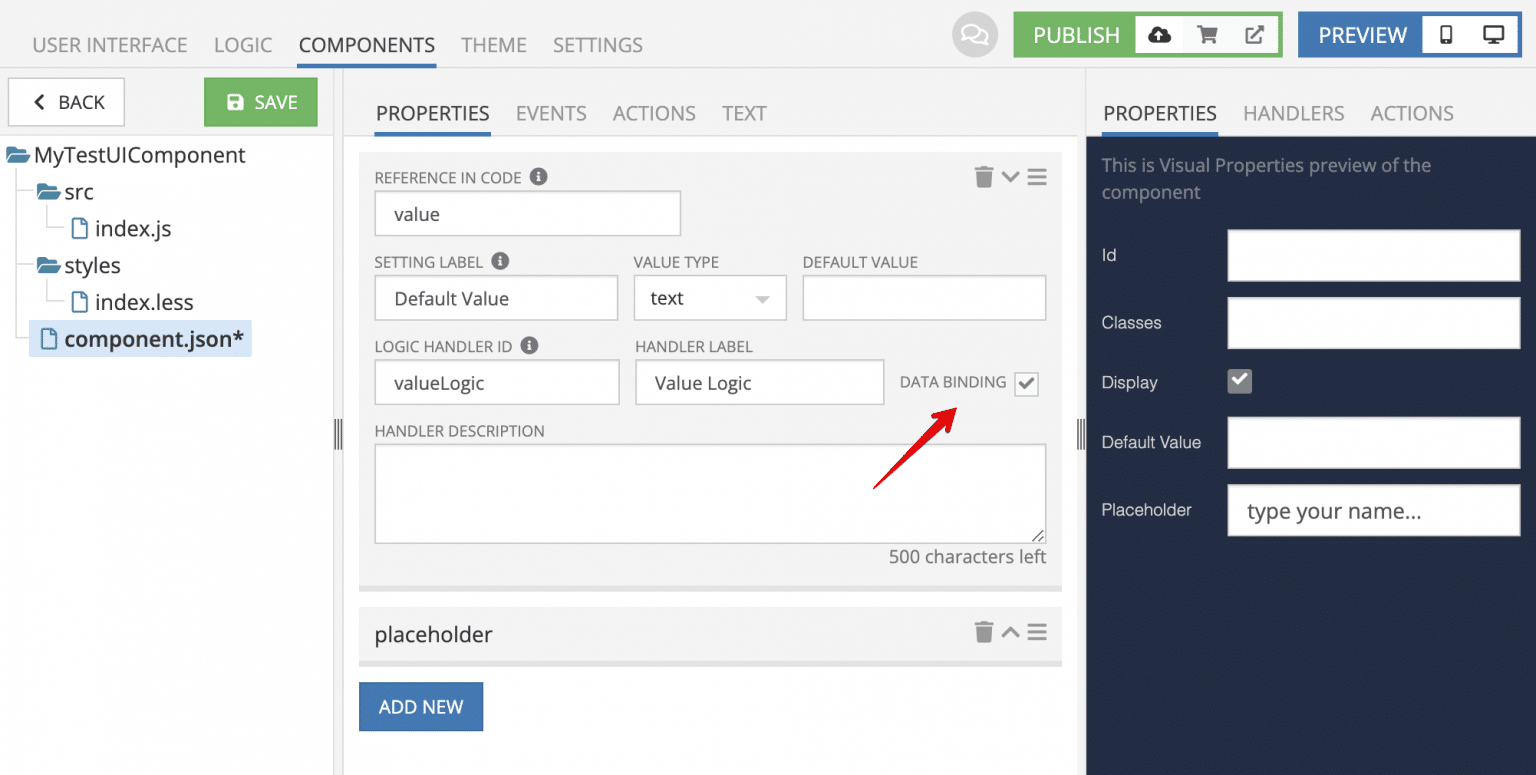Open the Value Type dropdown
Viewport: 1536px width, 775px height.
[x=710, y=299]
